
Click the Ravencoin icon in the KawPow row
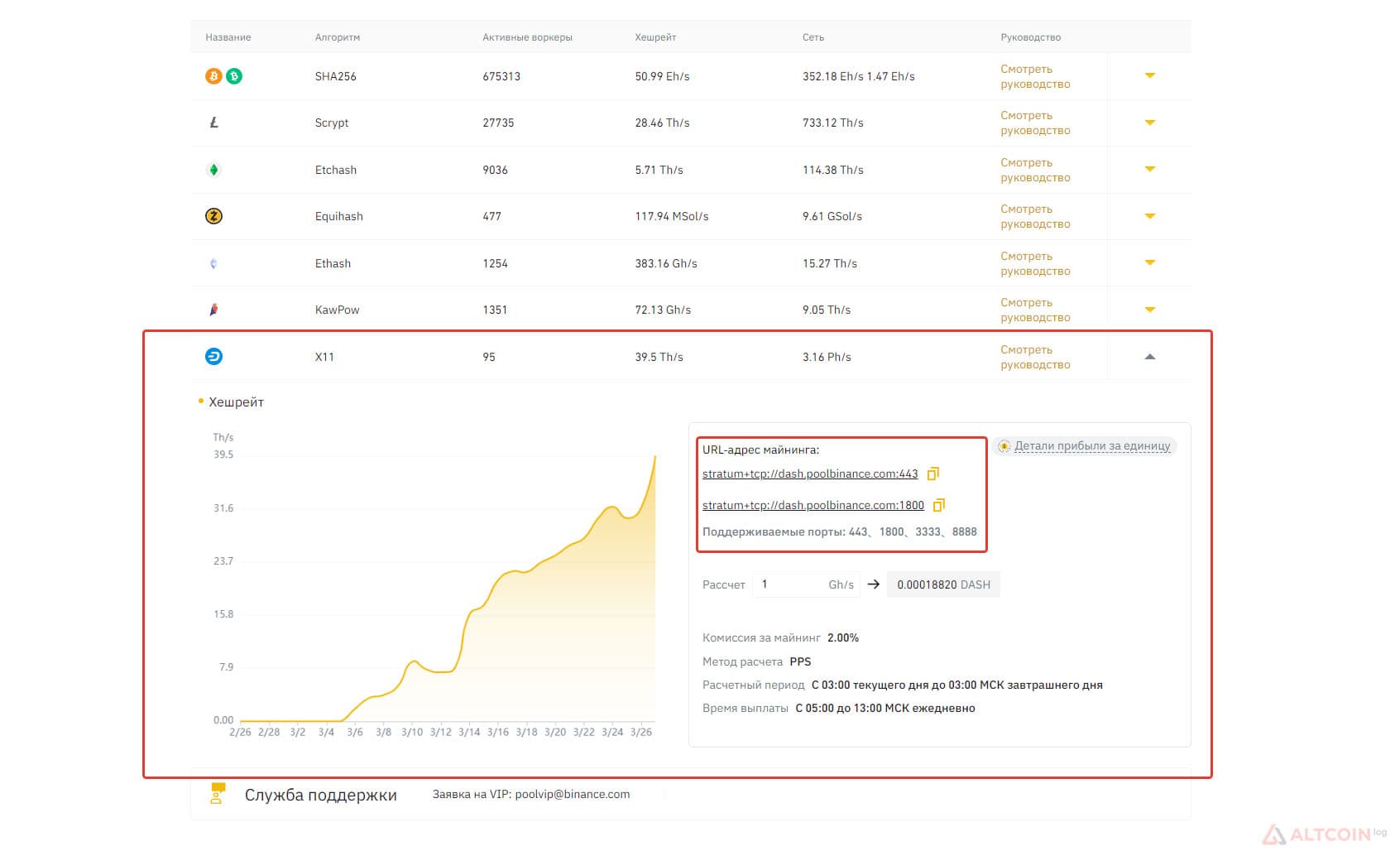[x=213, y=310]
